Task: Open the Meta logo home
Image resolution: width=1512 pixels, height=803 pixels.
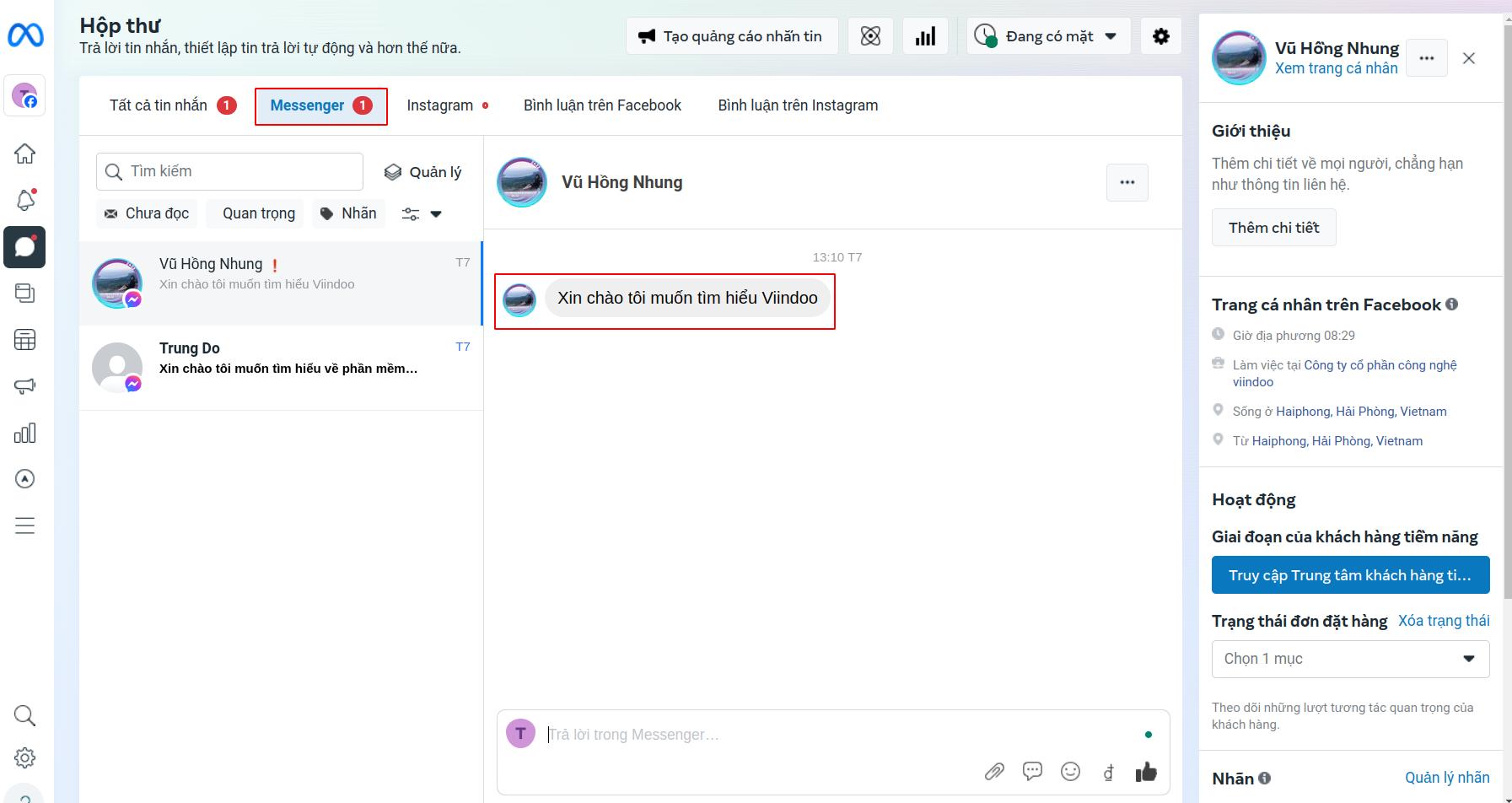Action: pyautogui.click(x=25, y=35)
